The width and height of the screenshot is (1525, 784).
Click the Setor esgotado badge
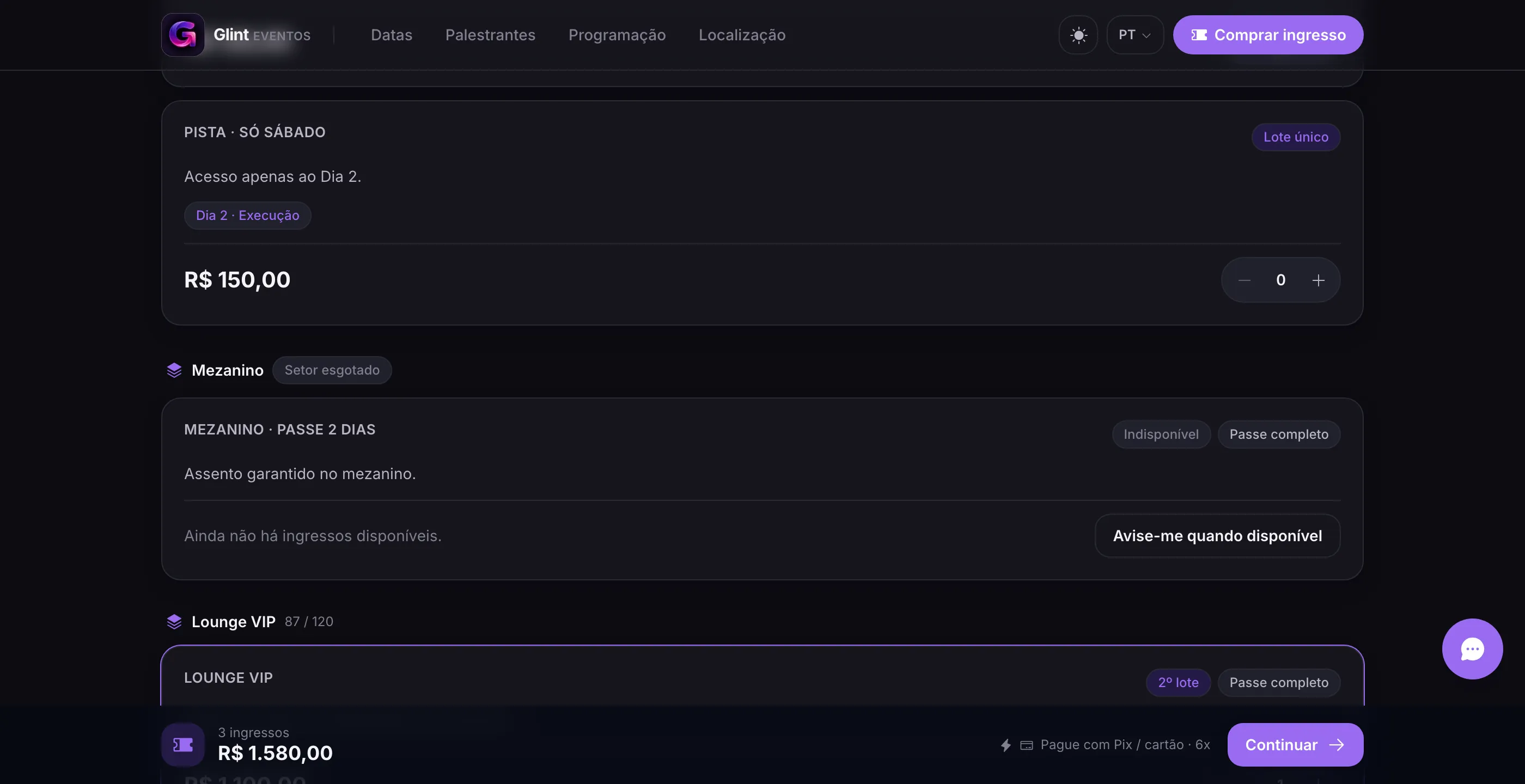(x=332, y=370)
